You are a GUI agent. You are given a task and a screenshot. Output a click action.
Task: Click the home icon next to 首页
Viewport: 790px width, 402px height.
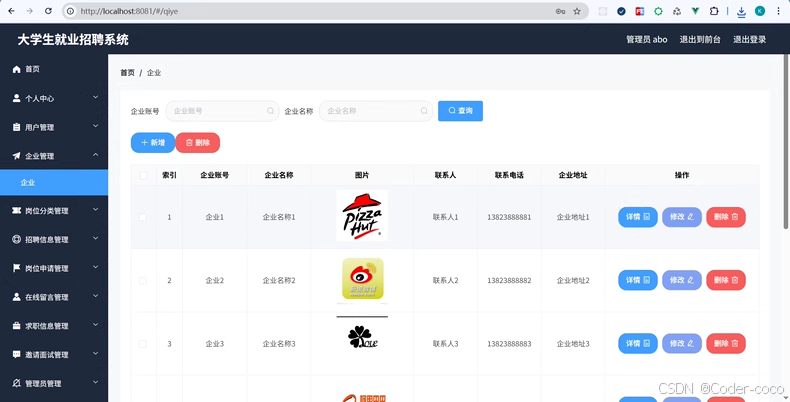17,69
